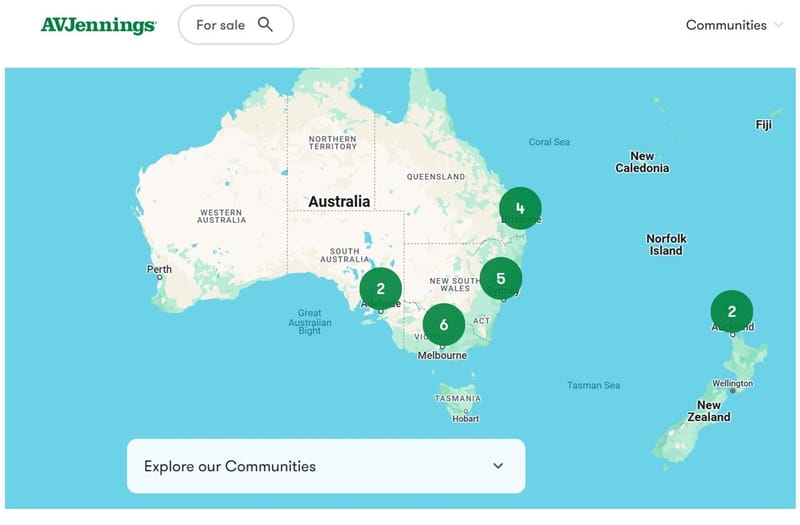Click the Wellington label on the map
This screenshot has height=525, width=800.
[x=732, y=384]
